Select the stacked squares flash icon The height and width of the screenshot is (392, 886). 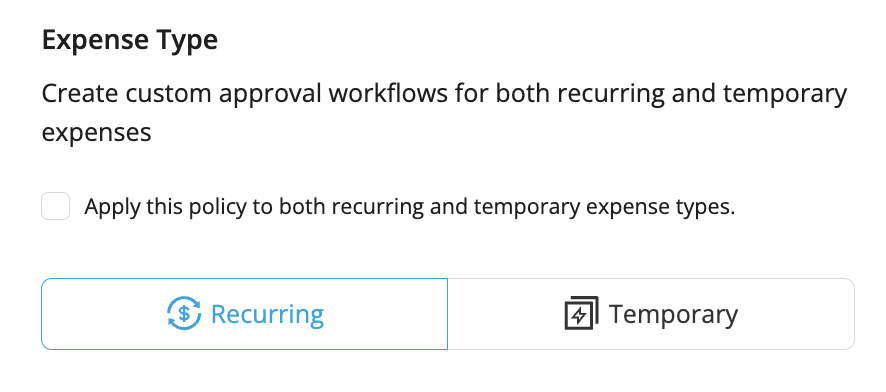pyautogui.click(x=581, y=313)
